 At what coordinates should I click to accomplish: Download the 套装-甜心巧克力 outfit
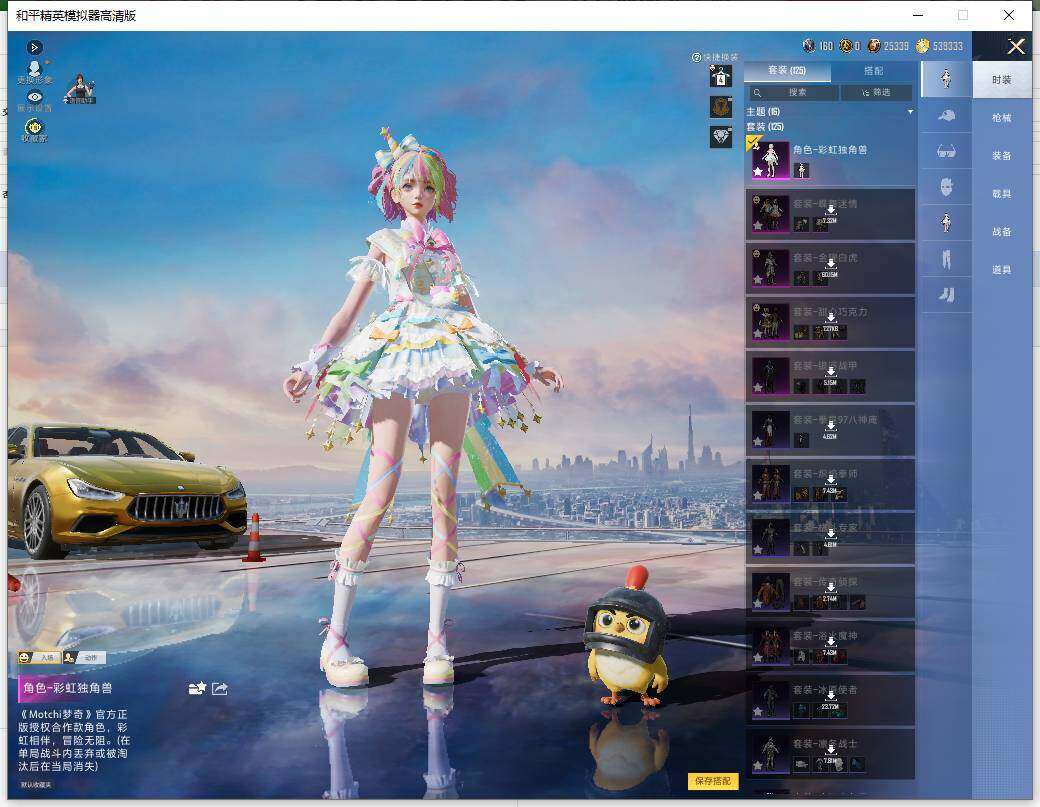coord(830,319)
